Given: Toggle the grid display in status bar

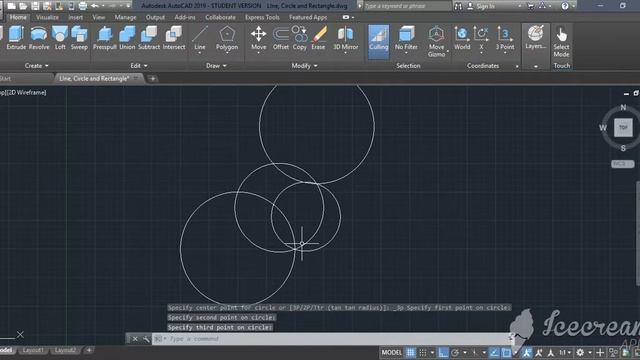Looking at the screenshot, I should [x=411, y=352].
